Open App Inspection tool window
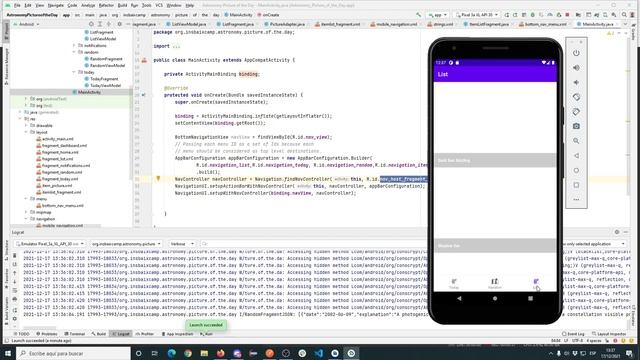Image resolution: width=640 pixels, height=360 pixels. (x=178, y=334)
